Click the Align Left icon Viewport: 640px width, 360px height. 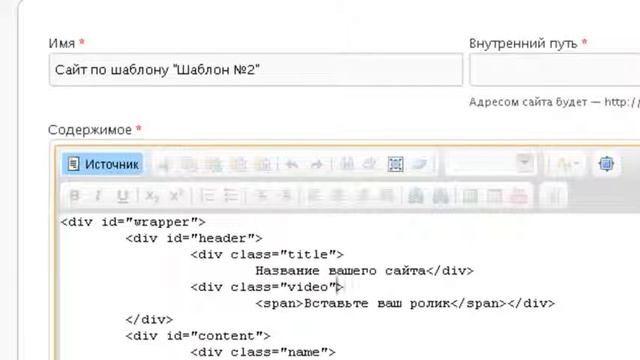tap(314, 196)
